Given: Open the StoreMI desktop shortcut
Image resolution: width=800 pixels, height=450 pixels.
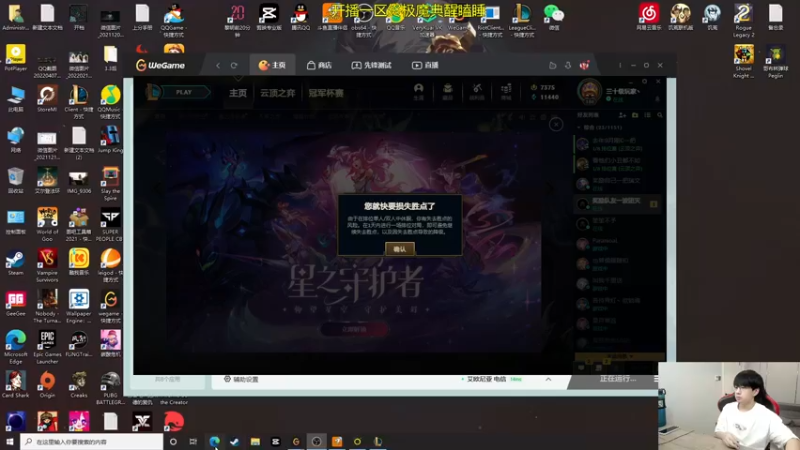Looking at the screenshot, I should coord(47,99).
